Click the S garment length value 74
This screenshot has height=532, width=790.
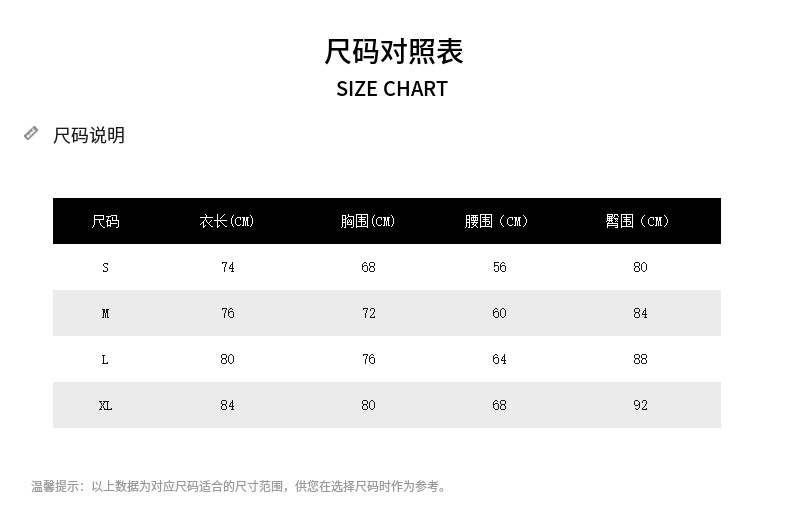click(x=228, y=267)
